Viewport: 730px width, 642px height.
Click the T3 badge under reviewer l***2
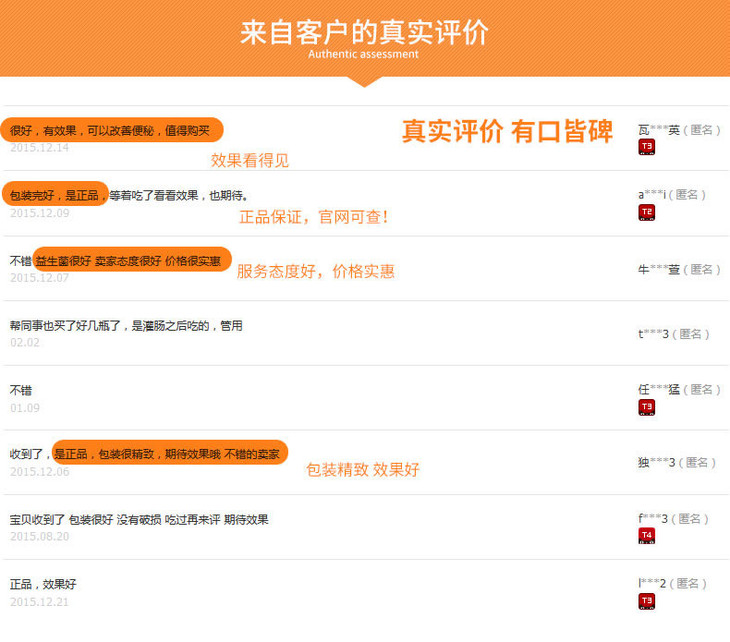point(647,601)
